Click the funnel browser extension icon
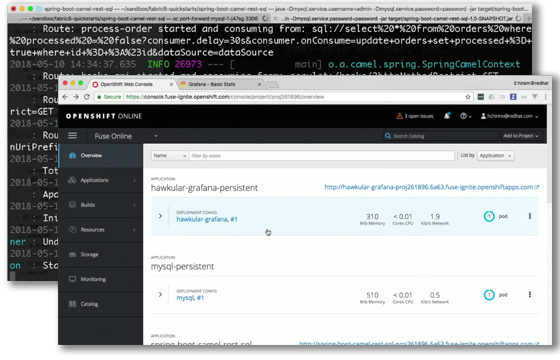 tap(535, 97)
